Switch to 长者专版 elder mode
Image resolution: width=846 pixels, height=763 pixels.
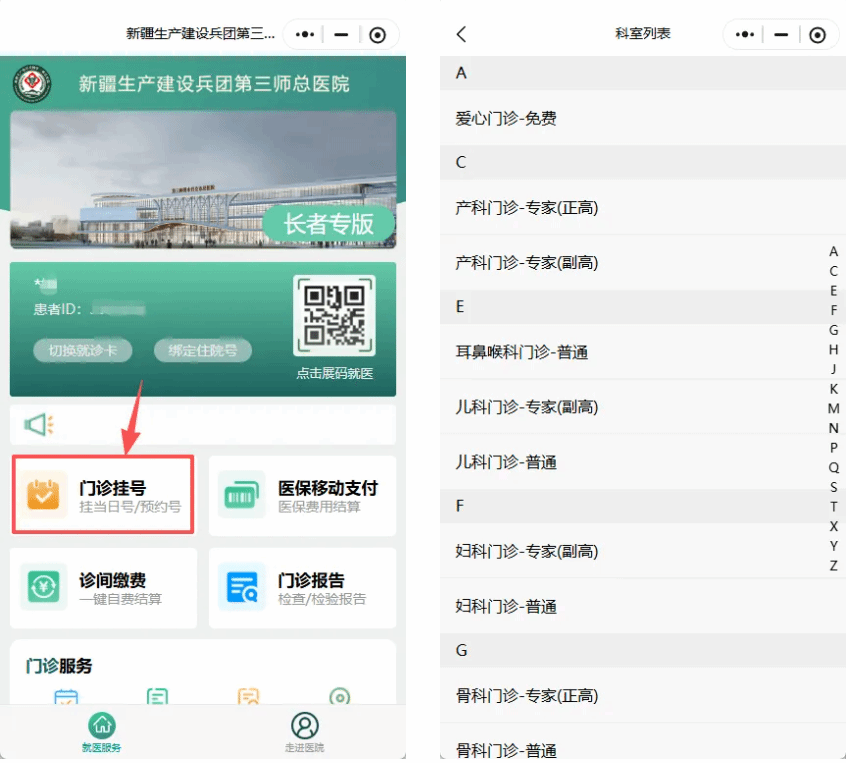tap(328, 224)
